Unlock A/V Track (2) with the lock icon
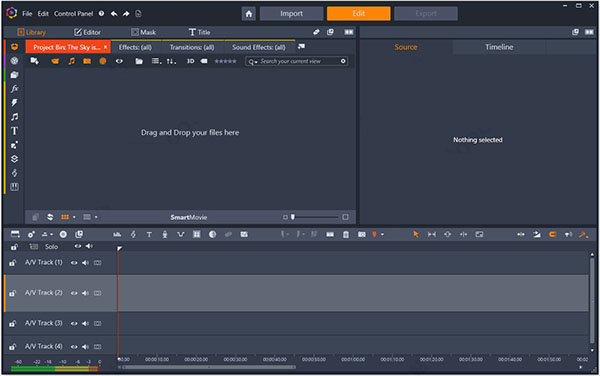Viewport: 600px width, 376px height. pyautogui.click(x=13, y=293)
